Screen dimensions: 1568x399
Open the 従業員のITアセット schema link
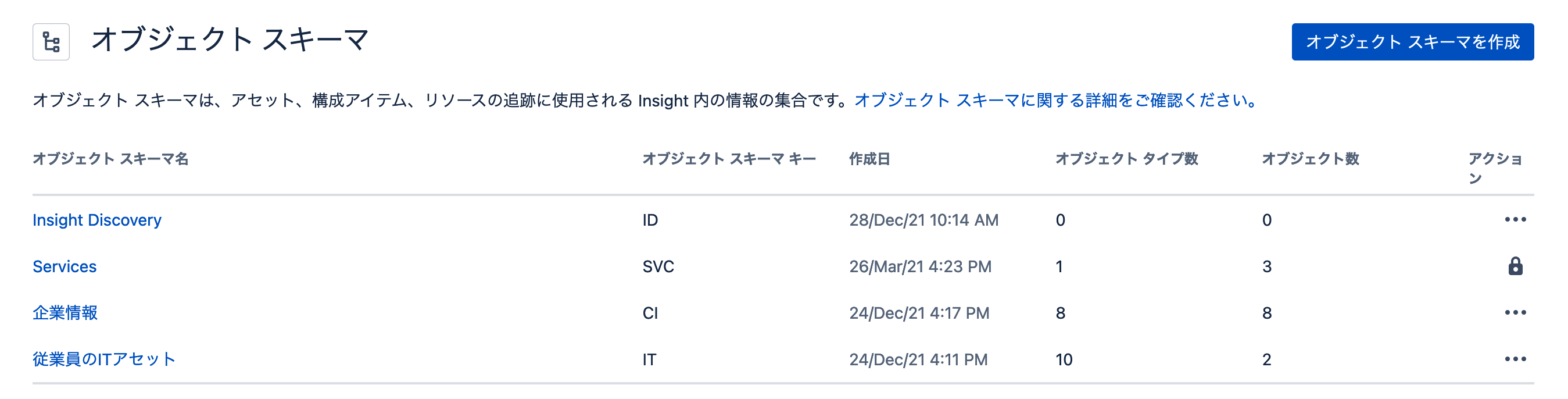(104, 359)
